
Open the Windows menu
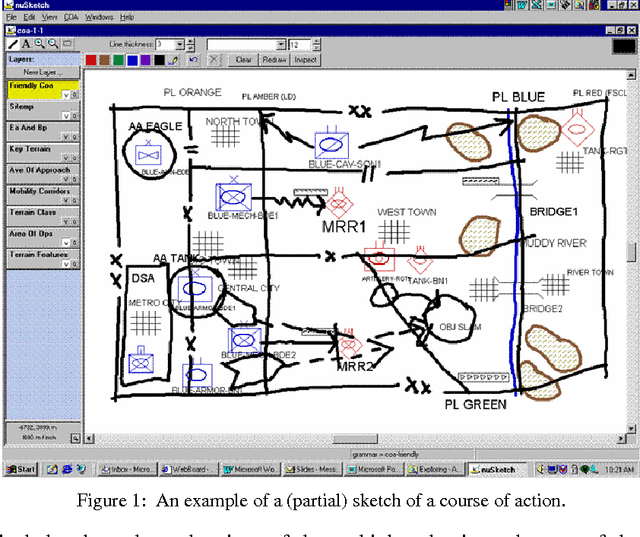click(x=99, y=18)
